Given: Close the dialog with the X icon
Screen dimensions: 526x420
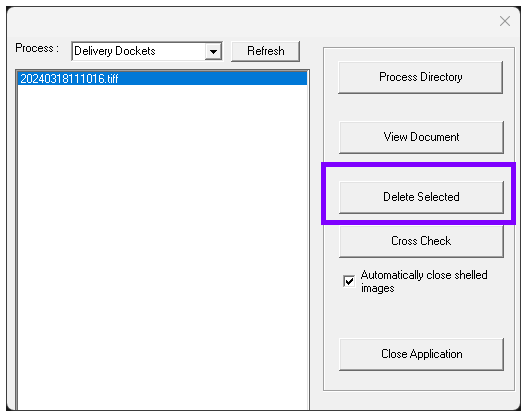Looking at the screenshot, I should pyautogui.click(x=505, y=21).
